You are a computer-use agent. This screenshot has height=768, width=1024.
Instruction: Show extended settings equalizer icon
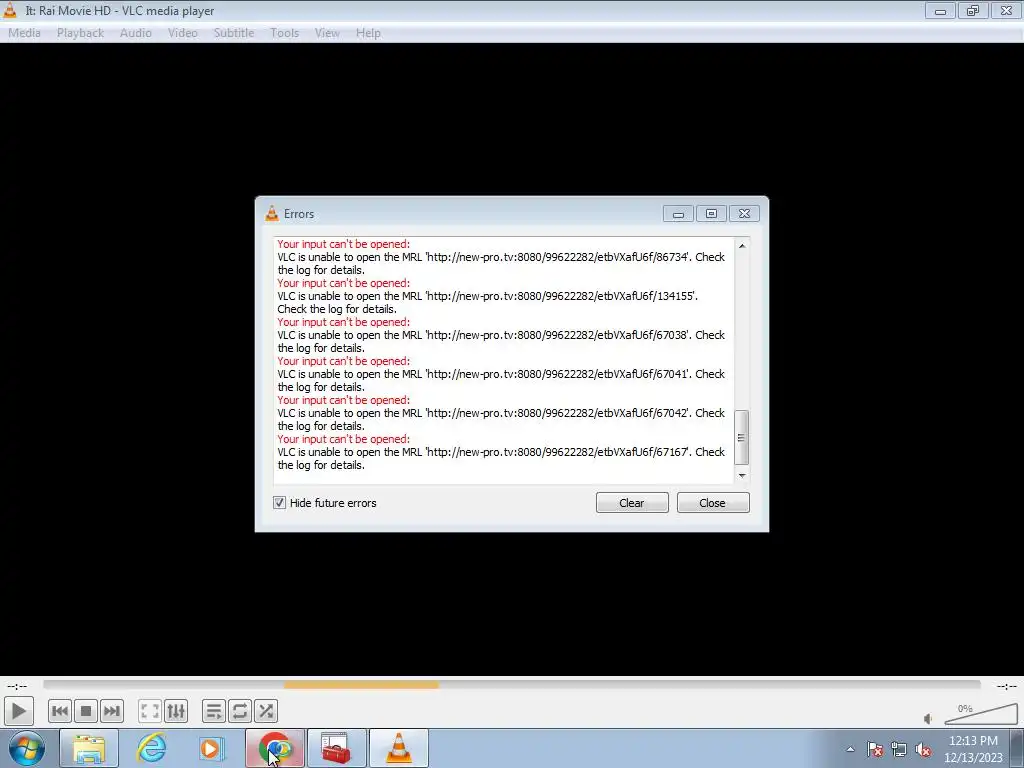176,711
